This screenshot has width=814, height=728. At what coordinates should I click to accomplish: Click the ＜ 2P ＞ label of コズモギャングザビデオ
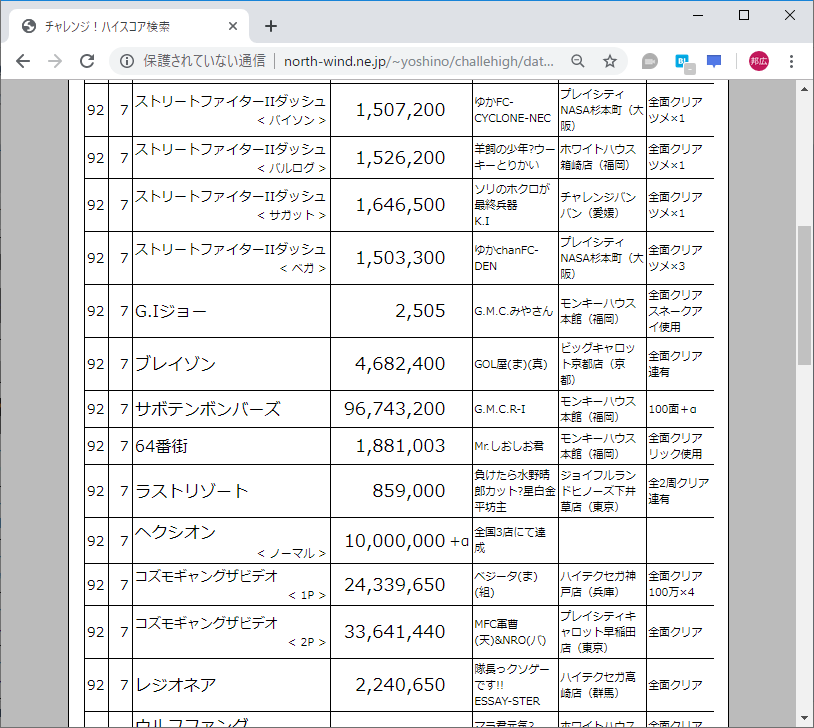pyautogui.click(x=307, y=642)
